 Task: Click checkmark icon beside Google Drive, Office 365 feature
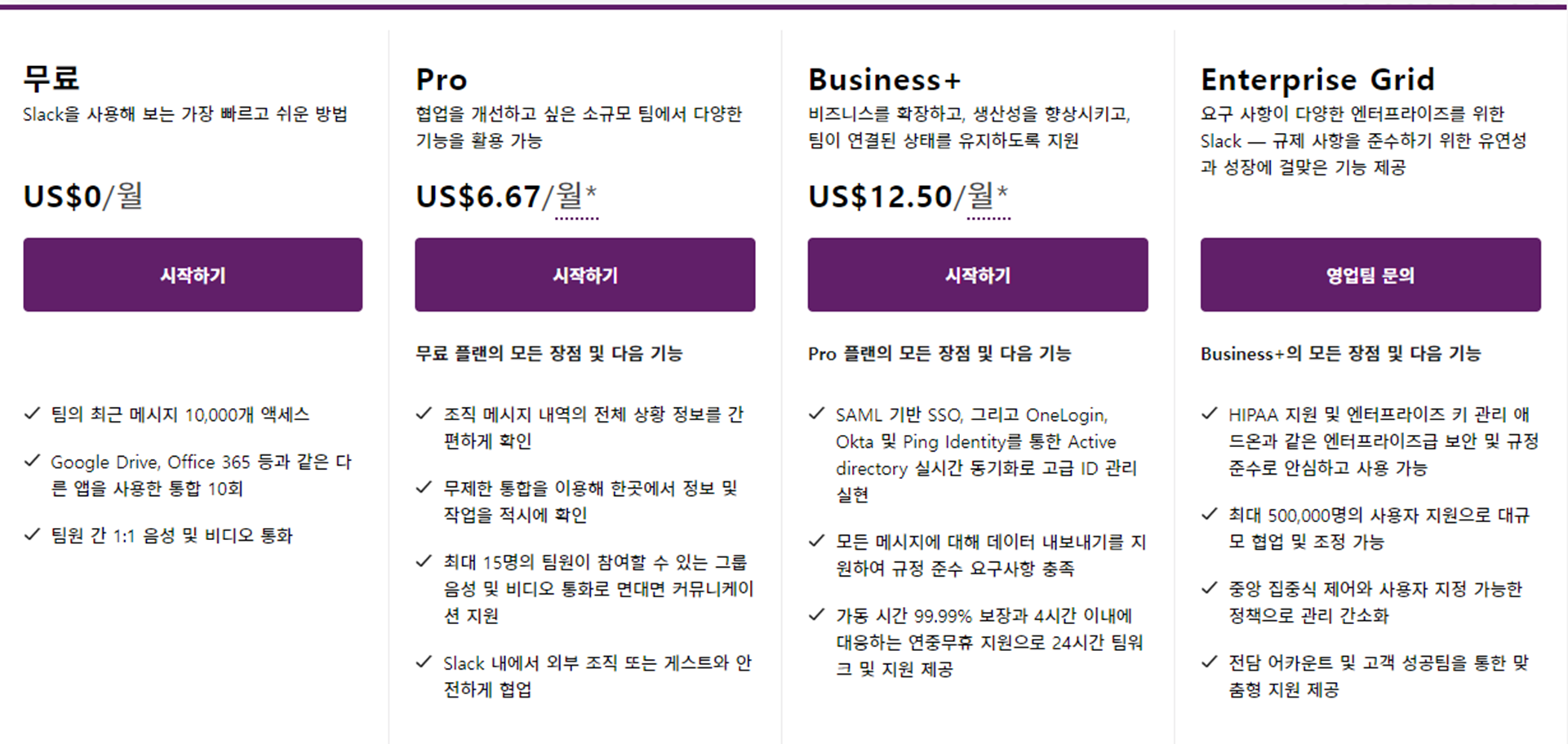[x=33, y=461]
